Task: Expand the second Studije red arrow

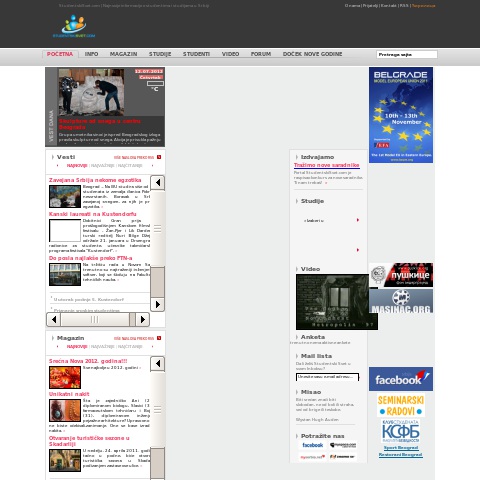Action: coord(358,250)
